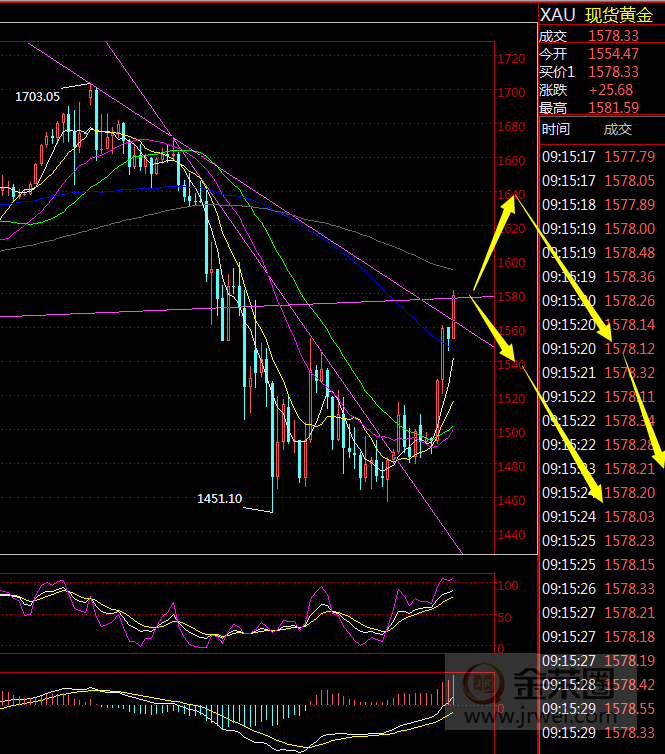Click the 1451.10 low price marker
Screen dimensions: 665x754
pyautogui.click(x=219, y=497)
